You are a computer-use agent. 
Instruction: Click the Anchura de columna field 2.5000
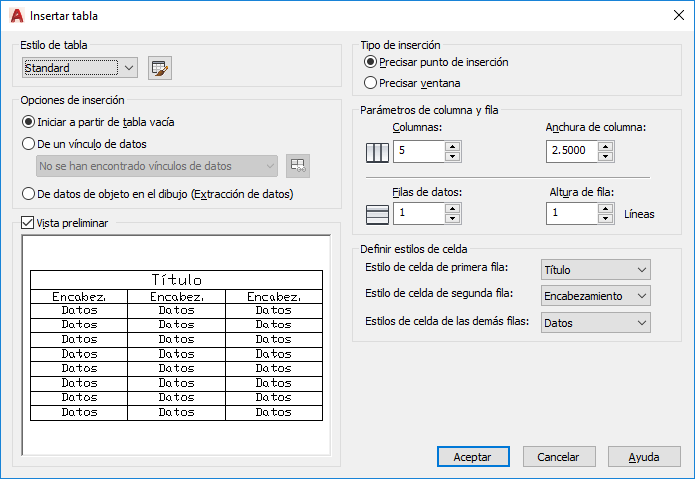[x=572, y=152]
